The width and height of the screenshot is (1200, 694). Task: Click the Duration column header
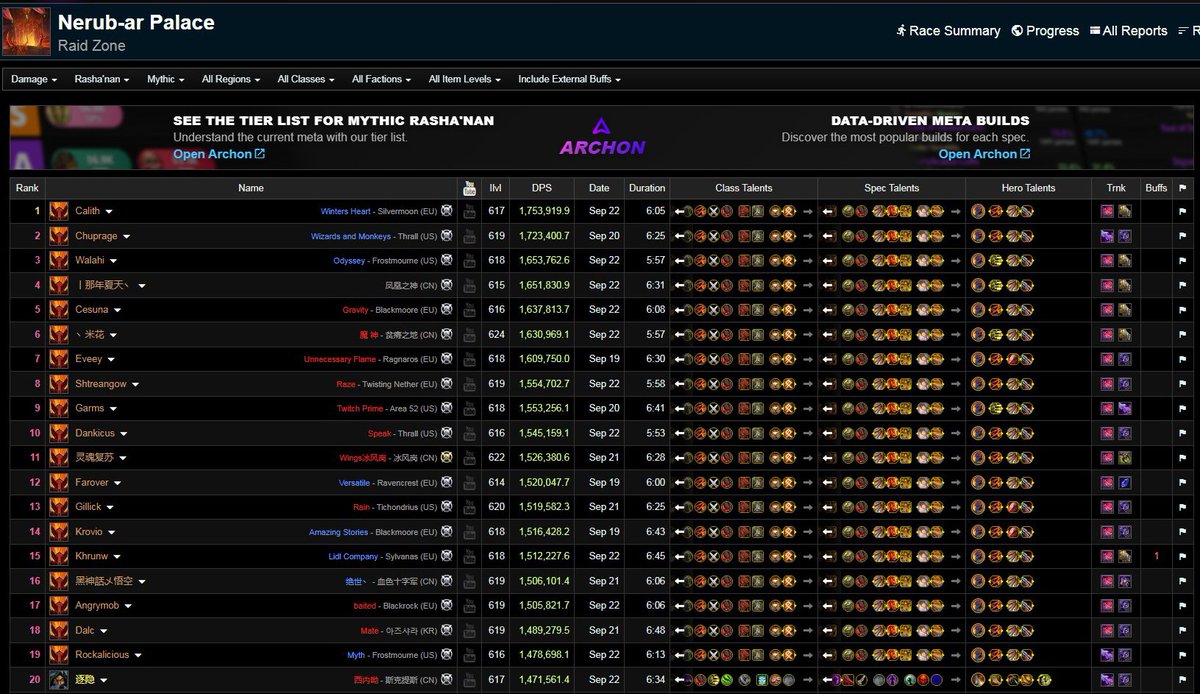point(647,188)
